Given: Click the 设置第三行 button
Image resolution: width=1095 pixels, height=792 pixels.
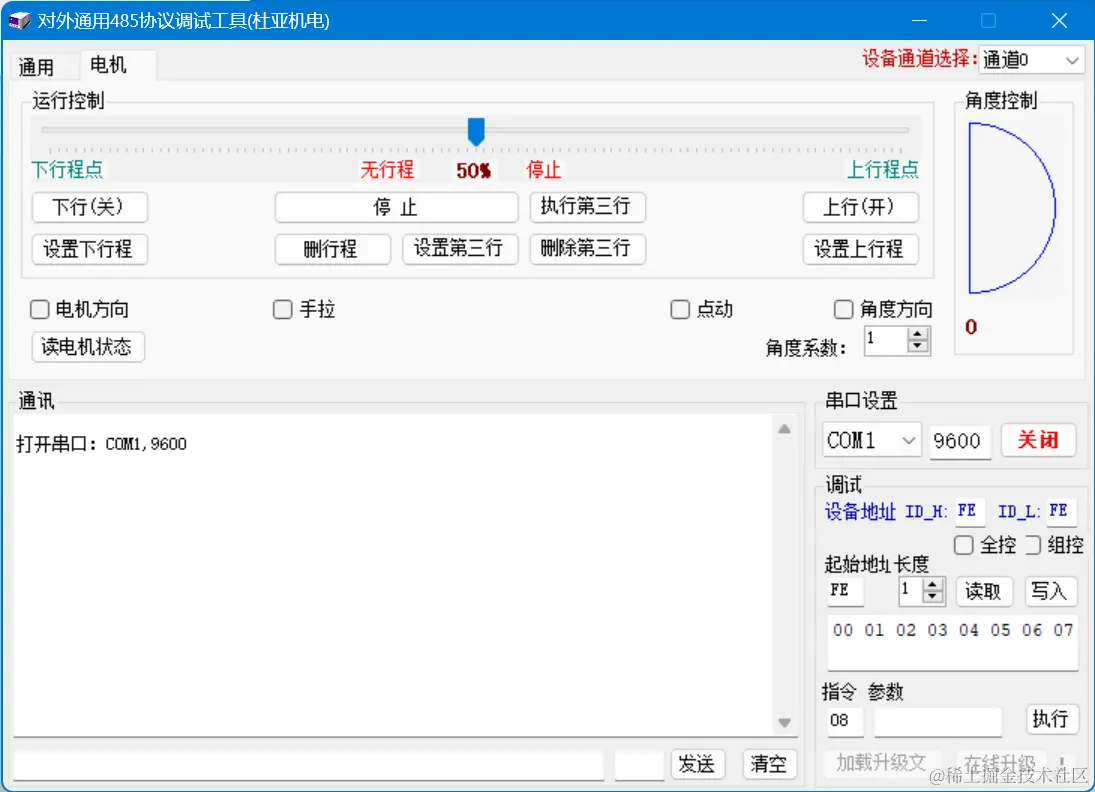Looking at the screenshot, I should coord(460,248).
